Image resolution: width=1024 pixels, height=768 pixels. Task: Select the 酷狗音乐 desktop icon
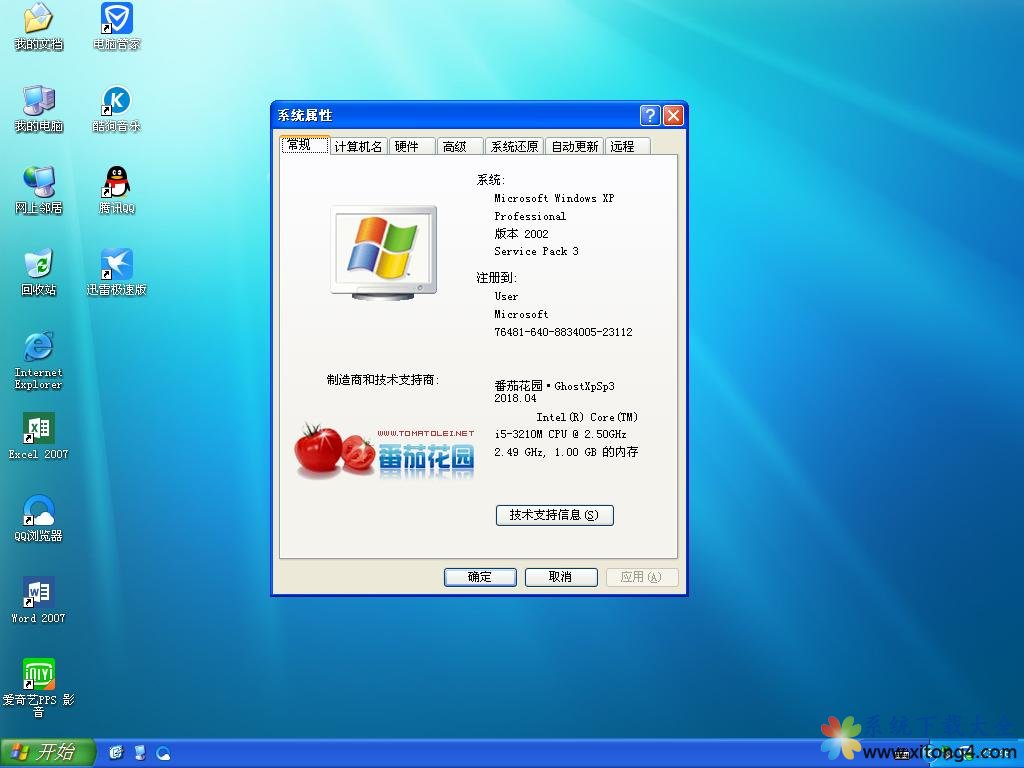pos(117,101)
